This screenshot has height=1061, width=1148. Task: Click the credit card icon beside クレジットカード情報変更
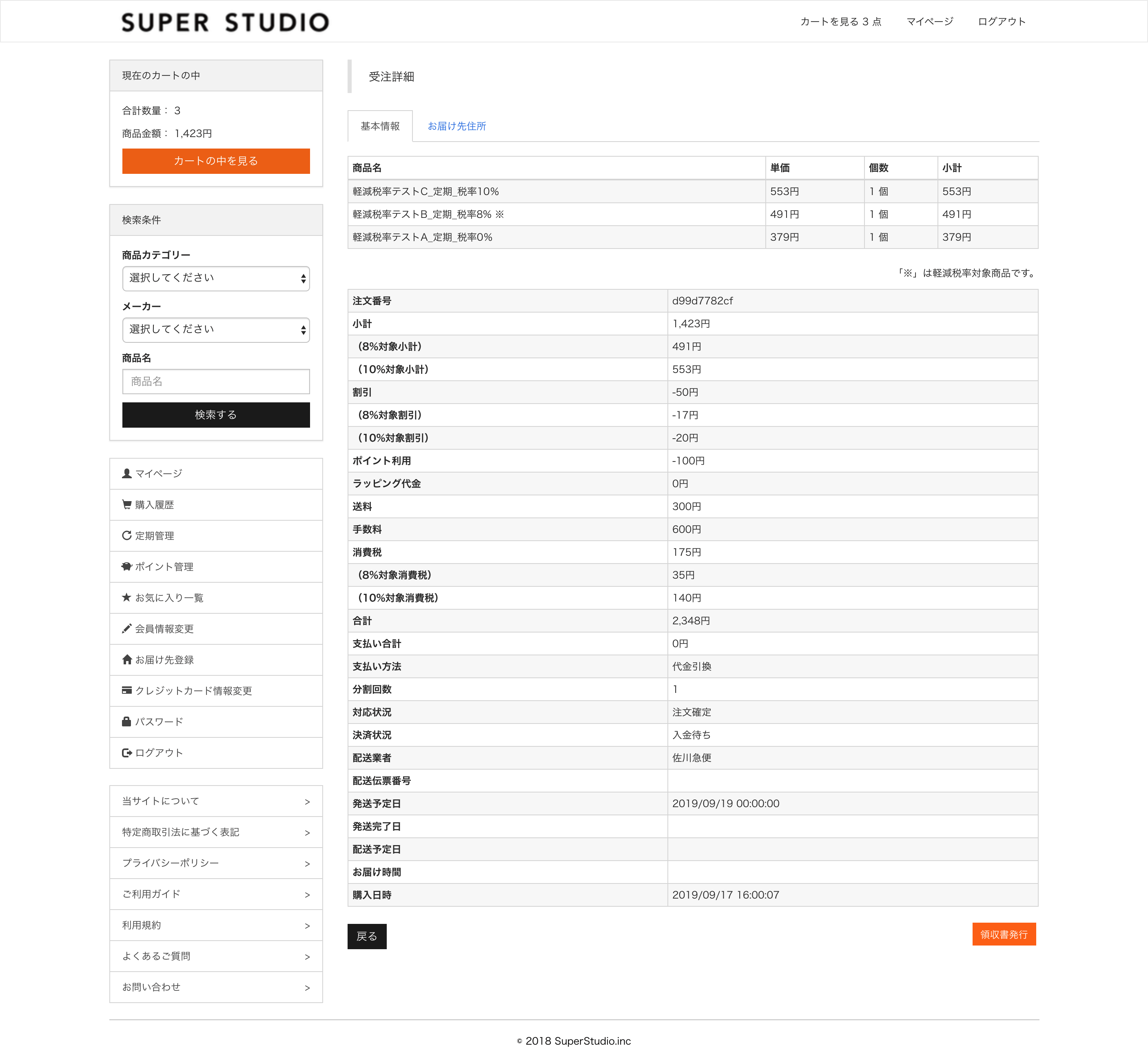[127, 691]
